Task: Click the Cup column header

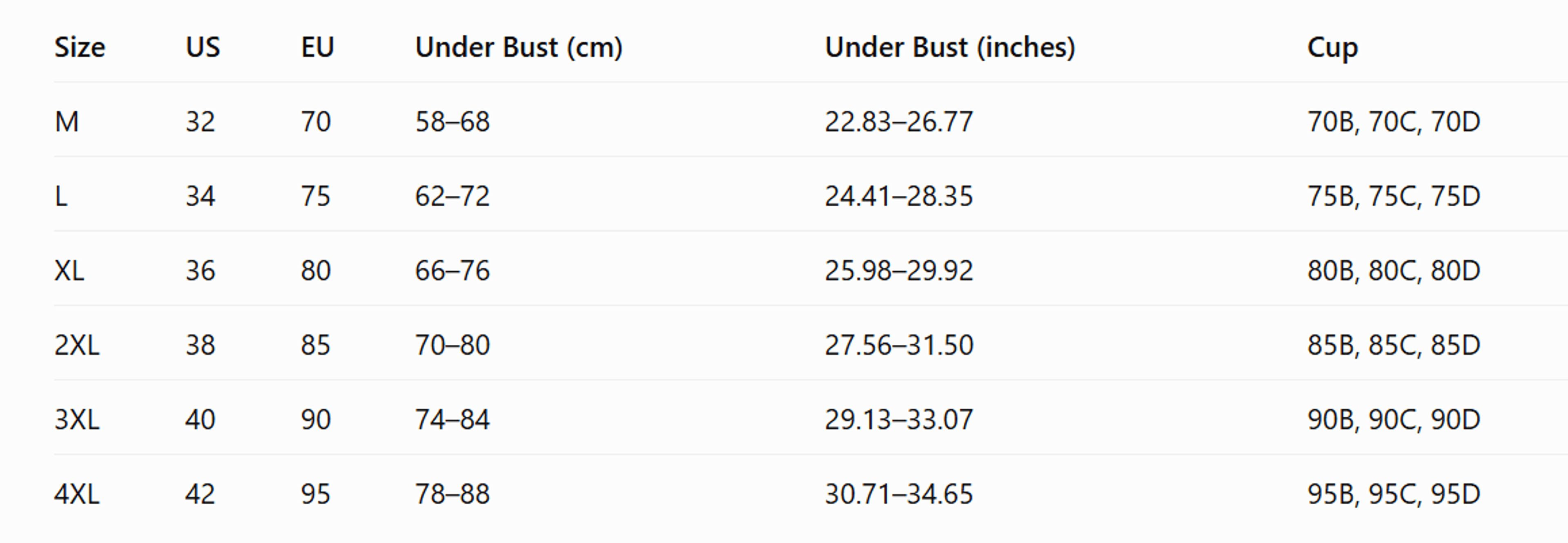Action: 1332,47
